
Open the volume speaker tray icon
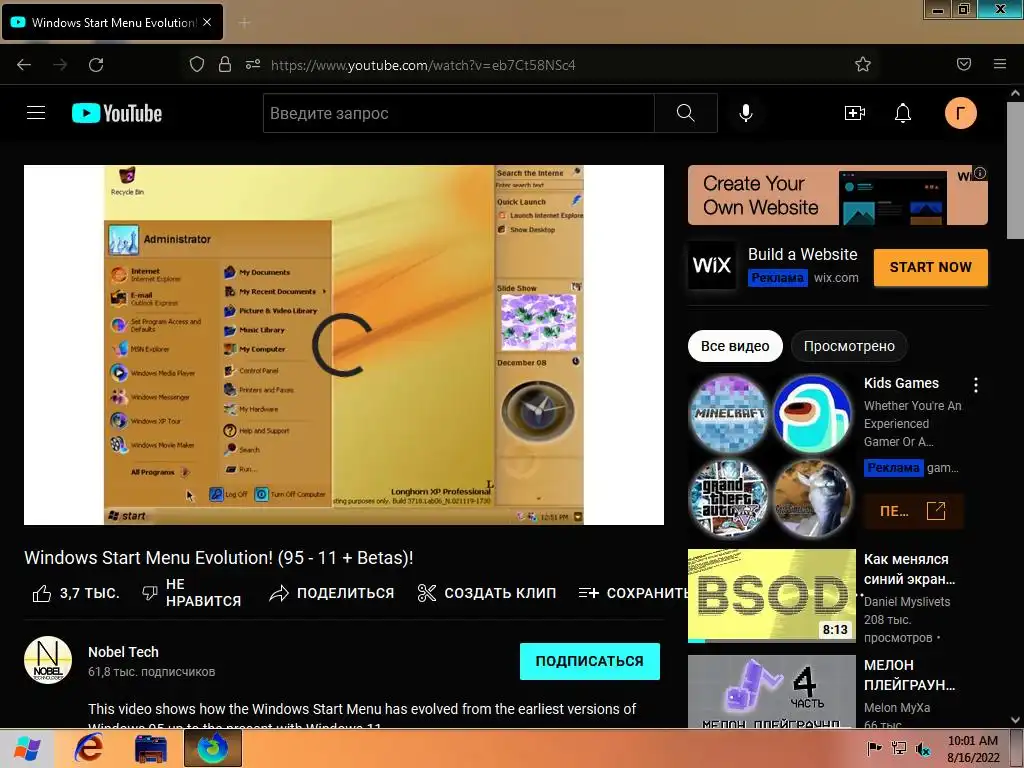click(923, 749)
